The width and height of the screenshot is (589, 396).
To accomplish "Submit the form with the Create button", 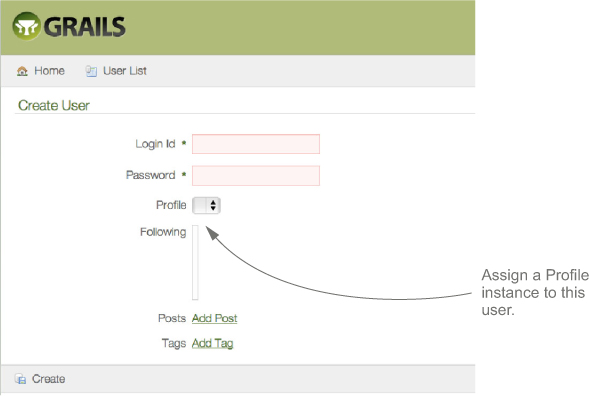I will pyautogui.click(x=48, y=379).
